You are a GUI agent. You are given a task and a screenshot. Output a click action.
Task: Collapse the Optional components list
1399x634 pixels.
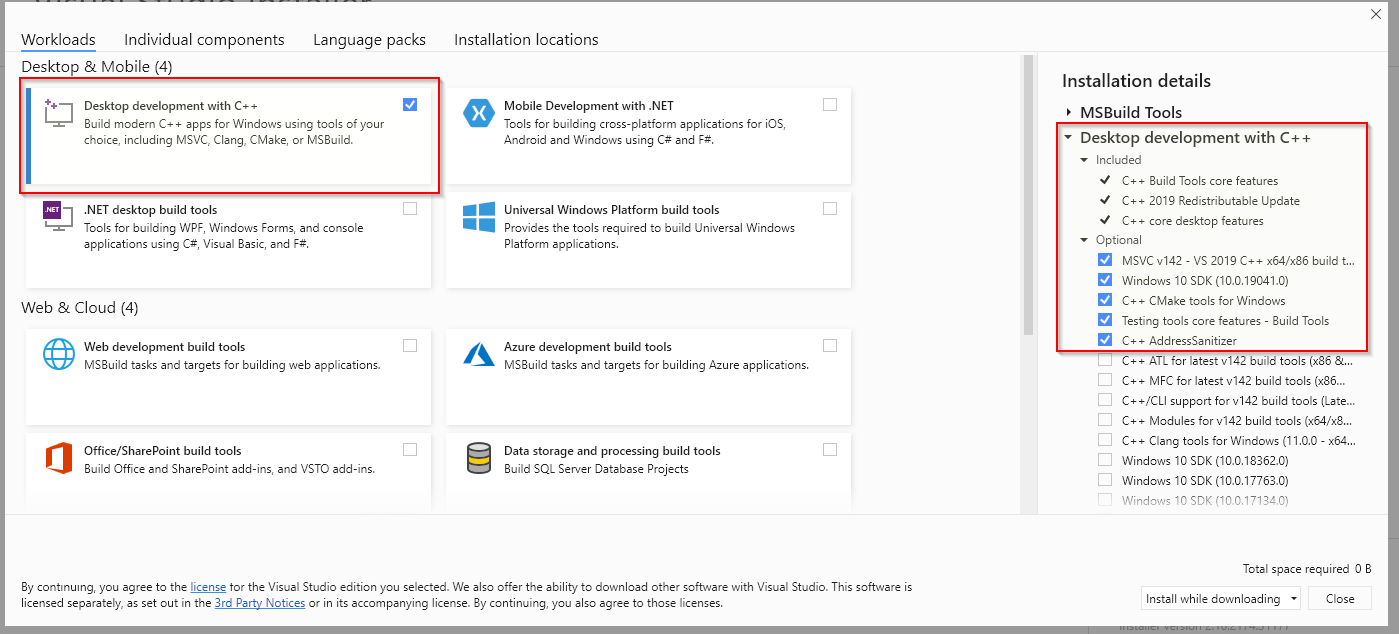point(1085,240)
